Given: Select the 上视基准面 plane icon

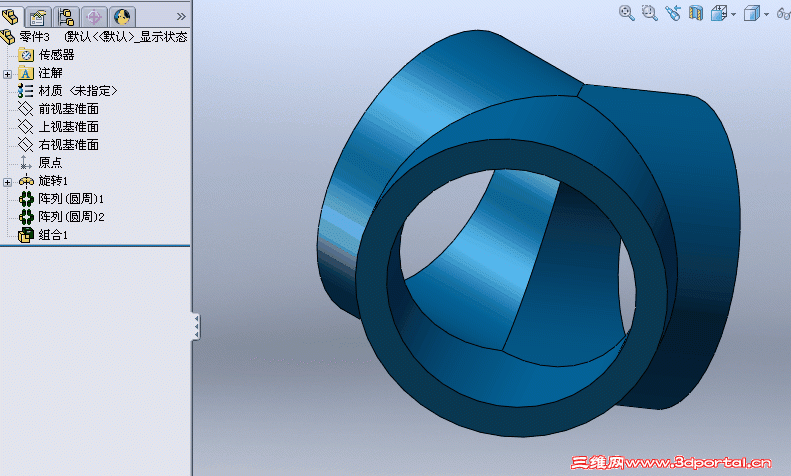Looking at the screenshot, I should (x=26, y=127).
